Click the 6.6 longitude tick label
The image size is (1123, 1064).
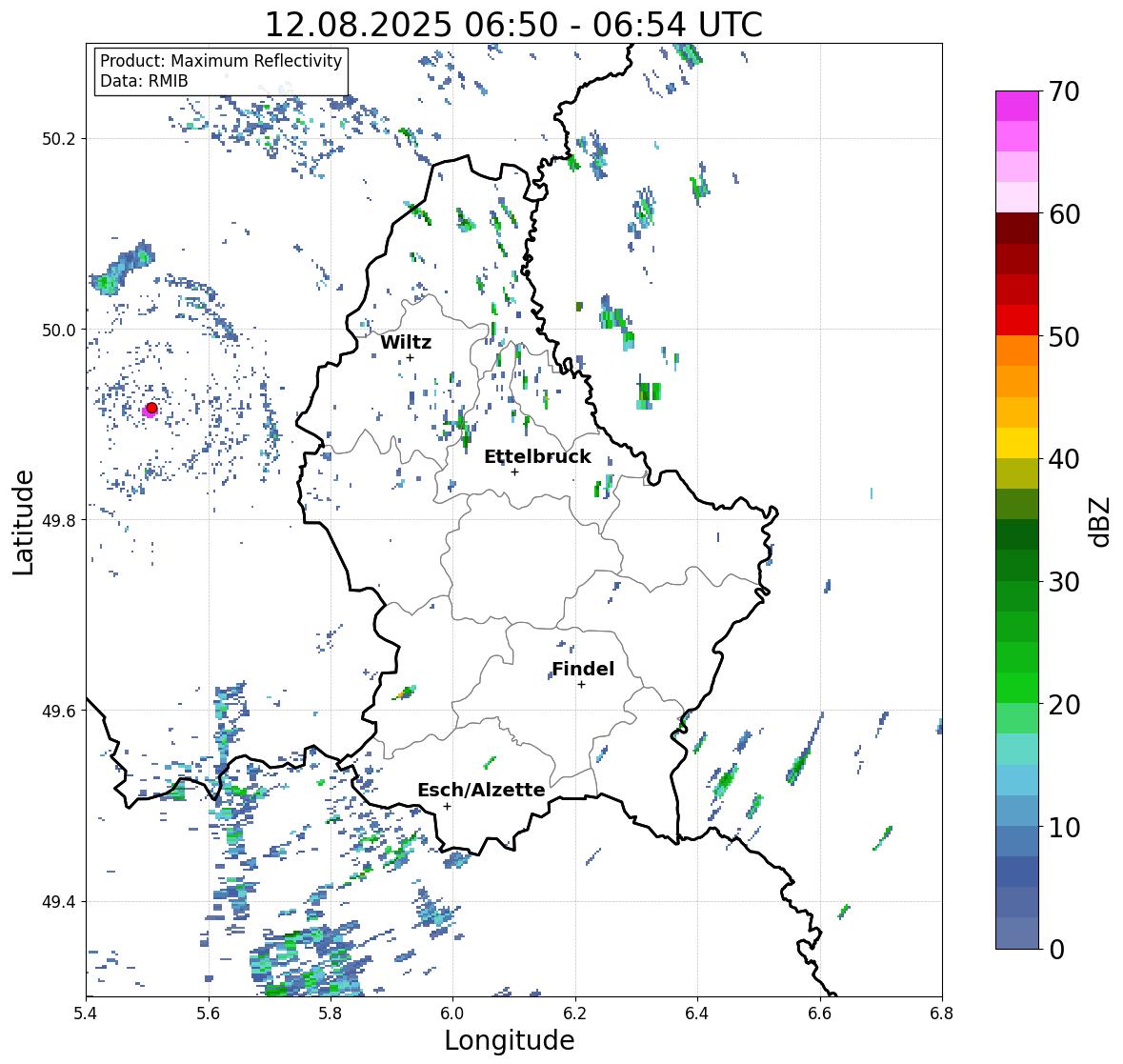click(x=820, y=1014)
